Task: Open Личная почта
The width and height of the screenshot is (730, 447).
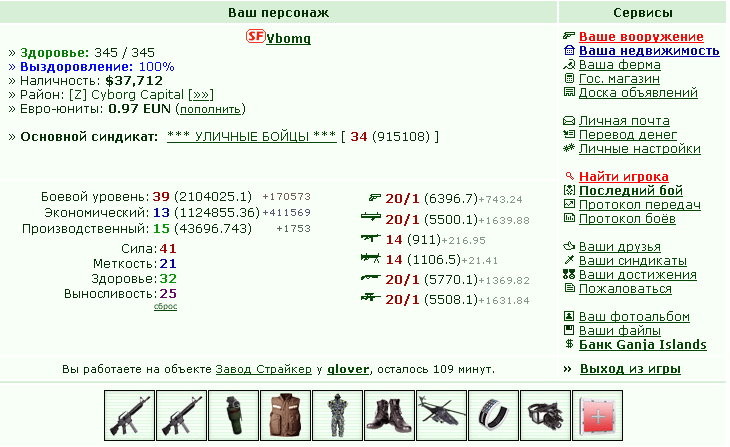Action: point(624,121)
